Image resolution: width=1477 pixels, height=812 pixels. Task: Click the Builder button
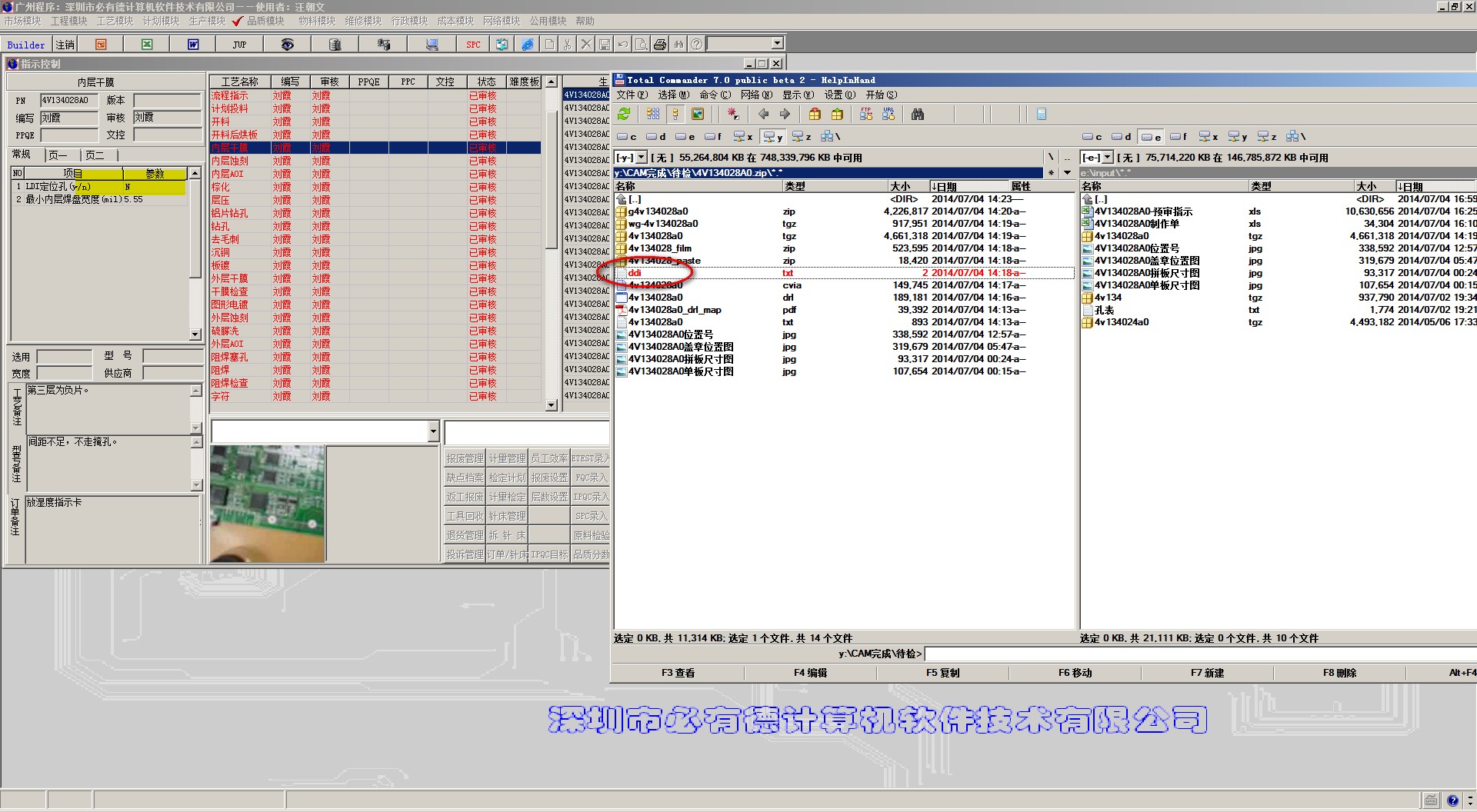(x=26, y=45)
